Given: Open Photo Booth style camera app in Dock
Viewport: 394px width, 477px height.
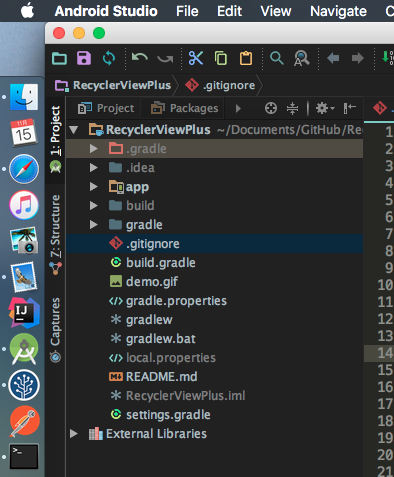Looking at the screenshot, I should click(24, 240).
